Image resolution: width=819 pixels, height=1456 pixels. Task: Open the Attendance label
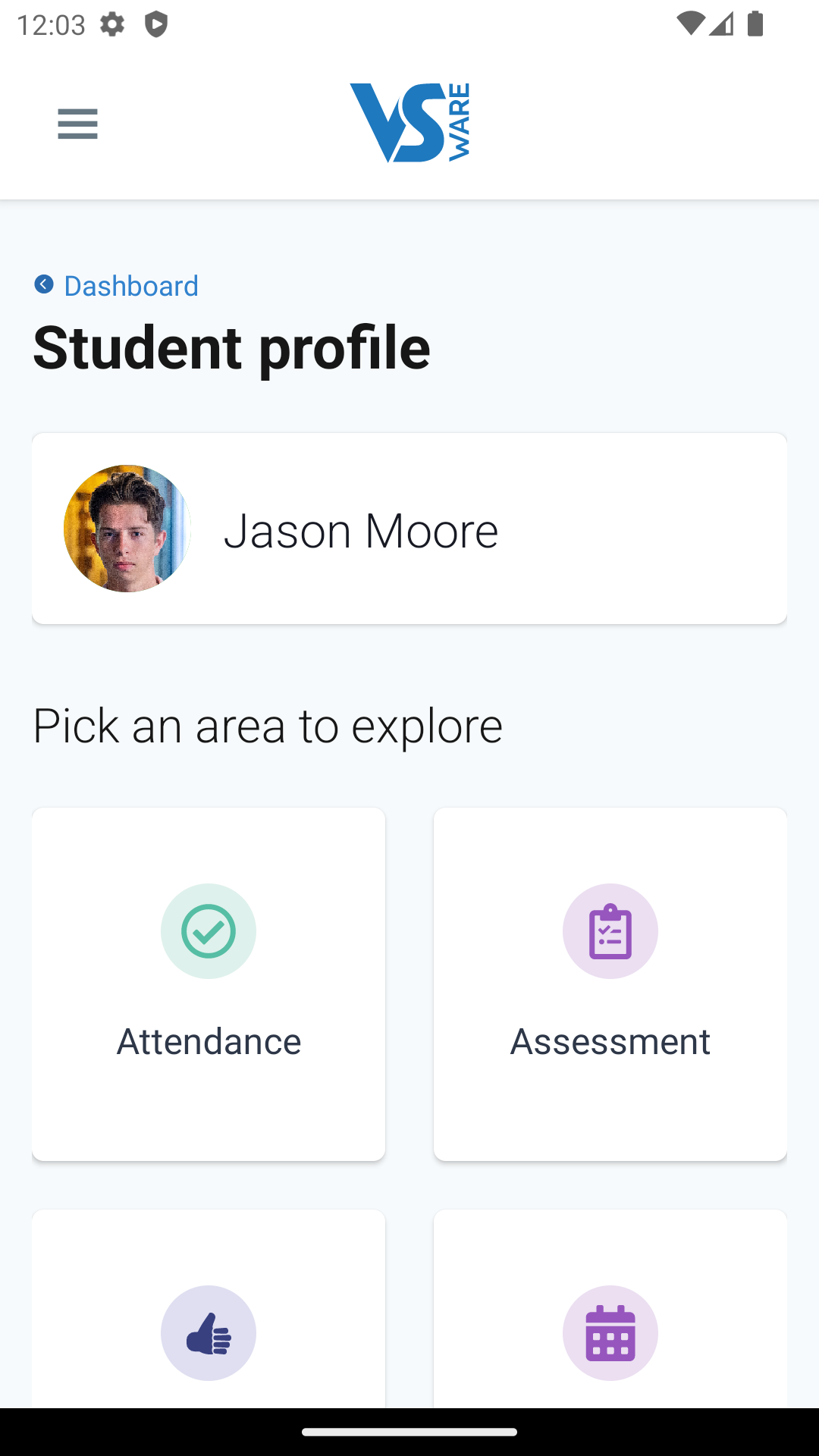[209, 1041]
